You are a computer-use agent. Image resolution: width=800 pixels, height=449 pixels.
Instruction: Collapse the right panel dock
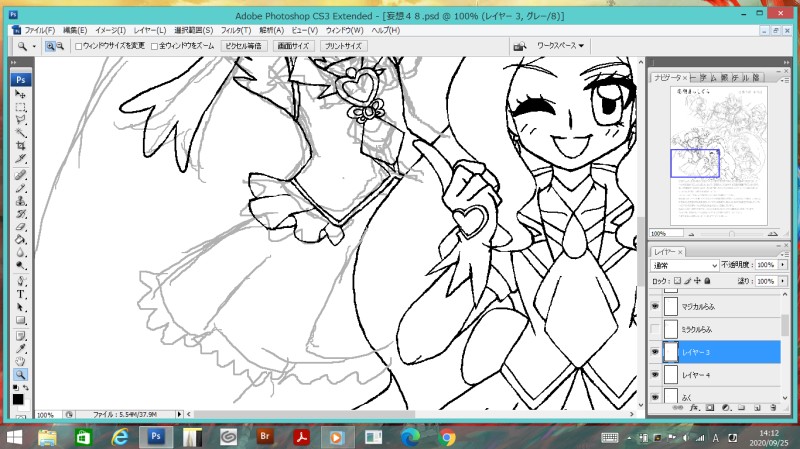(x=786, y=62)
